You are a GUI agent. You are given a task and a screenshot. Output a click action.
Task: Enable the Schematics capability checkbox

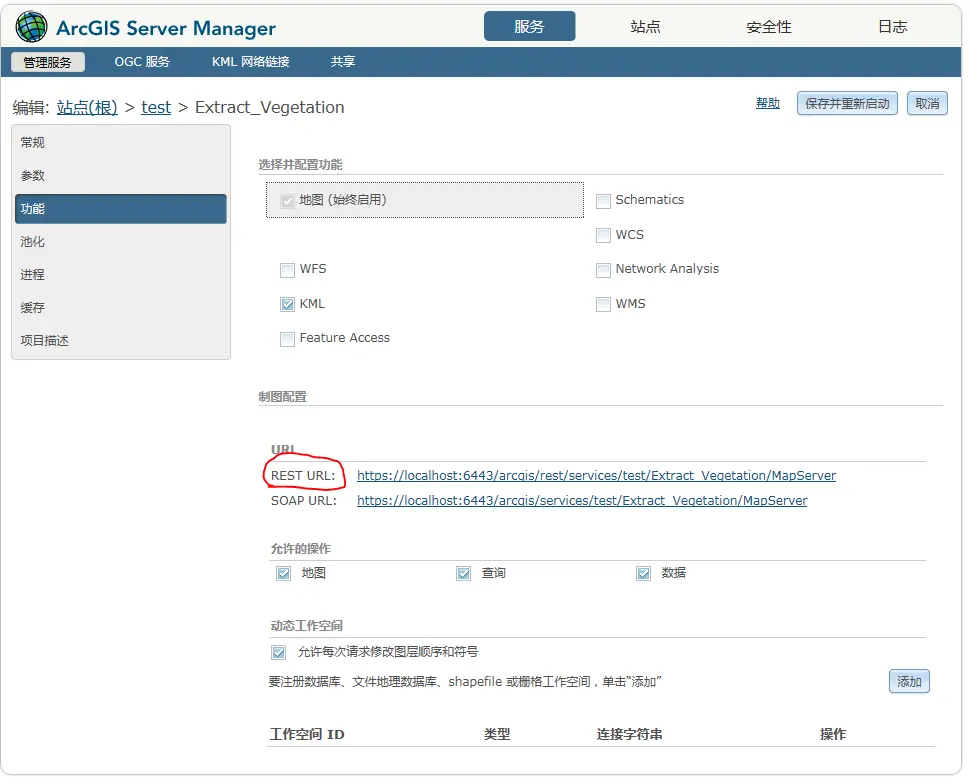click(603, 201)
